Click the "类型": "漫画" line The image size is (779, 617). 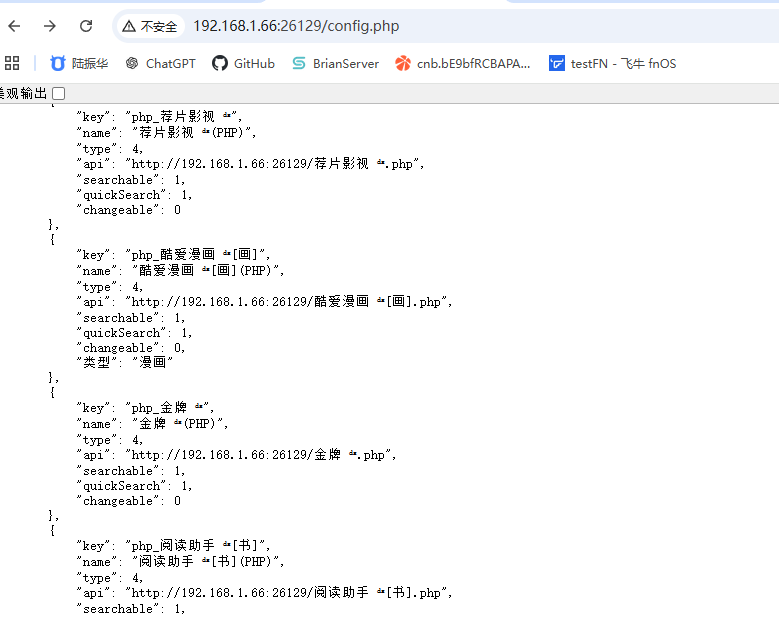[x=125, y=363]
